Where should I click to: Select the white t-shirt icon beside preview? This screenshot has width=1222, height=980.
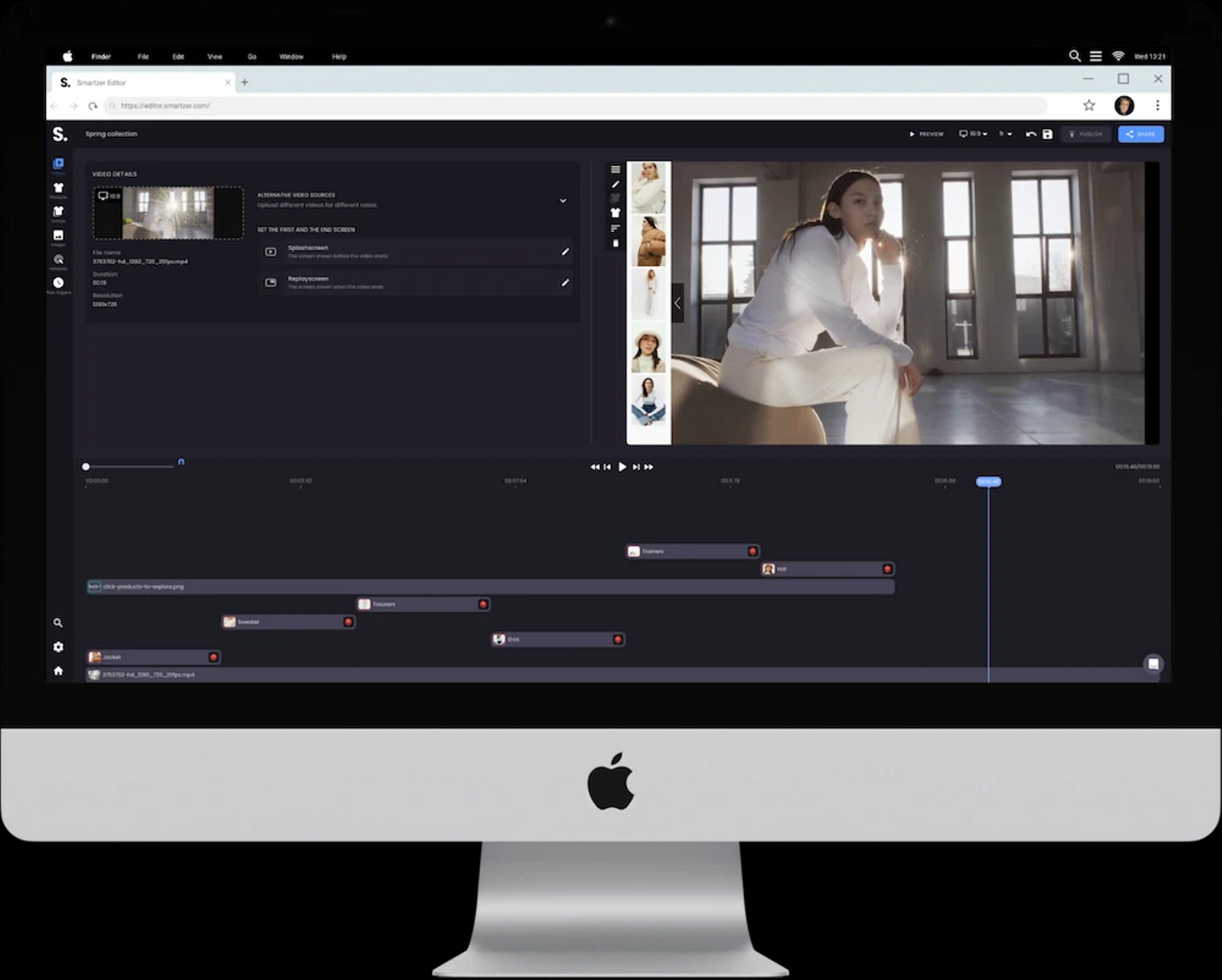point(615,212)
